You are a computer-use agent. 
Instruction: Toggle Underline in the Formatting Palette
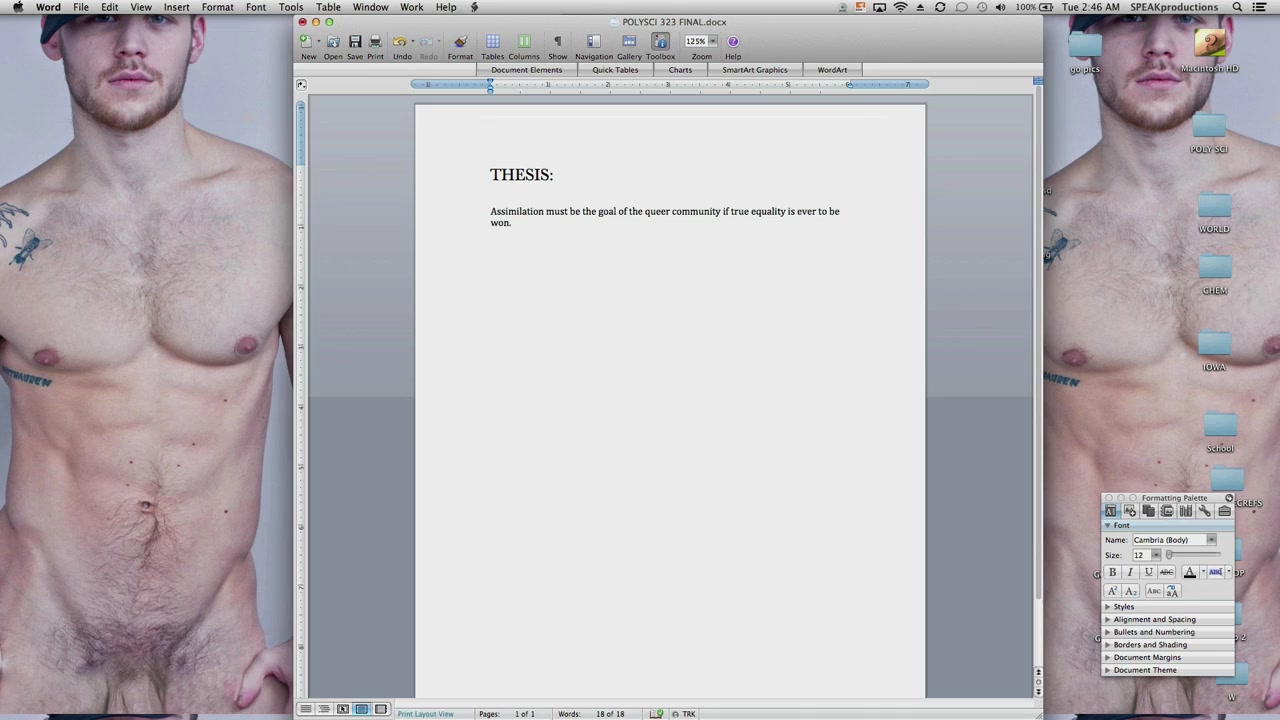coord(1148,572)
